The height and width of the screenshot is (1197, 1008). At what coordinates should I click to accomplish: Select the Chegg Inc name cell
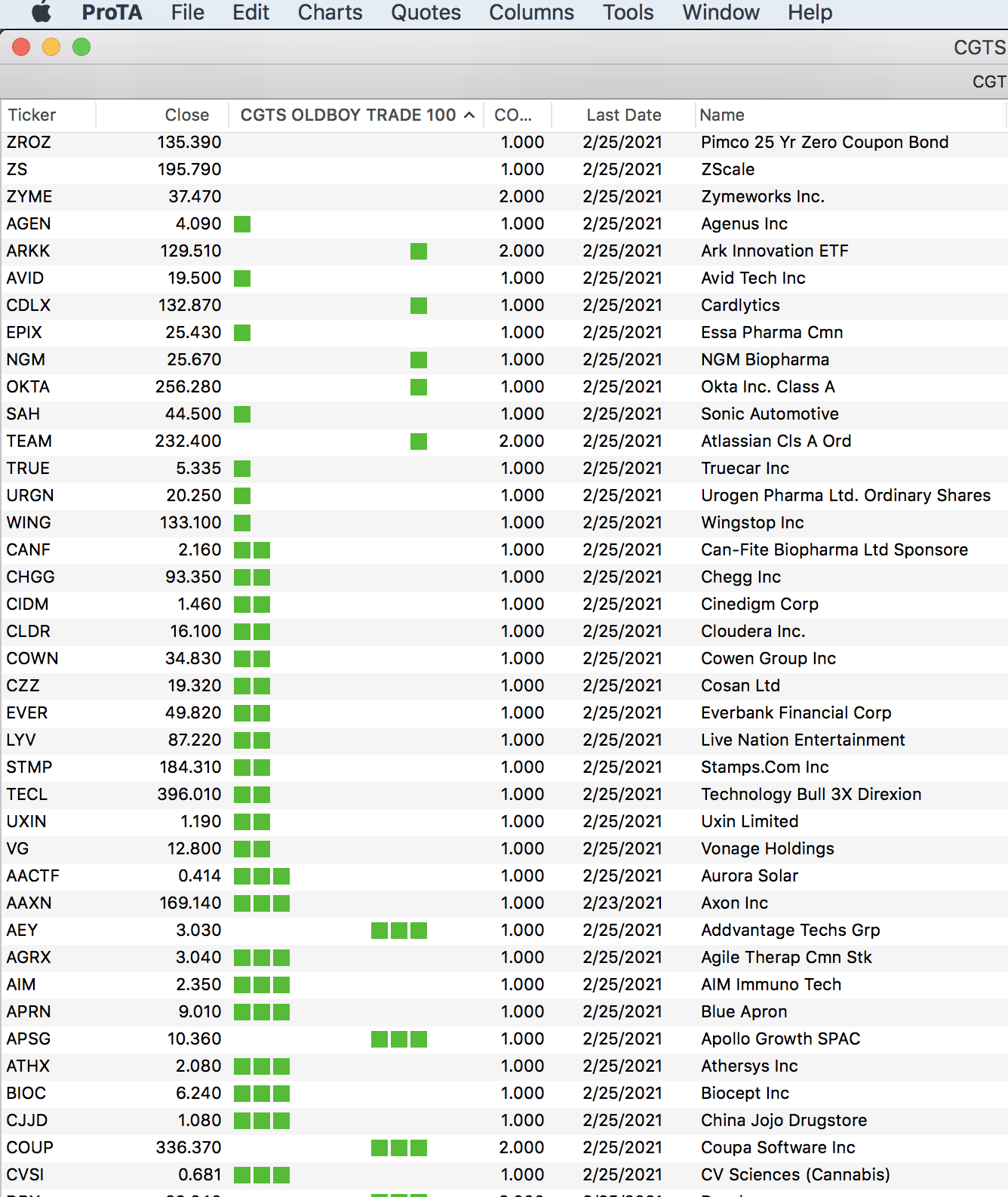[x=741, y=577]
